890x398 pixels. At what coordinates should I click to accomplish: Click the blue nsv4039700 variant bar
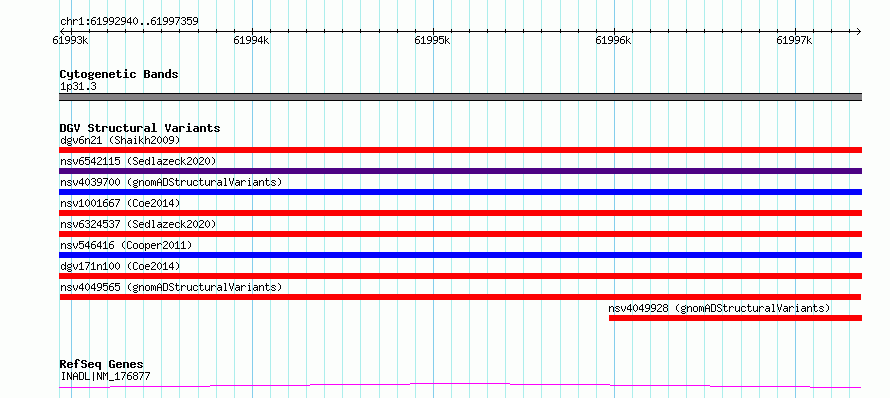tap(460, 192)
